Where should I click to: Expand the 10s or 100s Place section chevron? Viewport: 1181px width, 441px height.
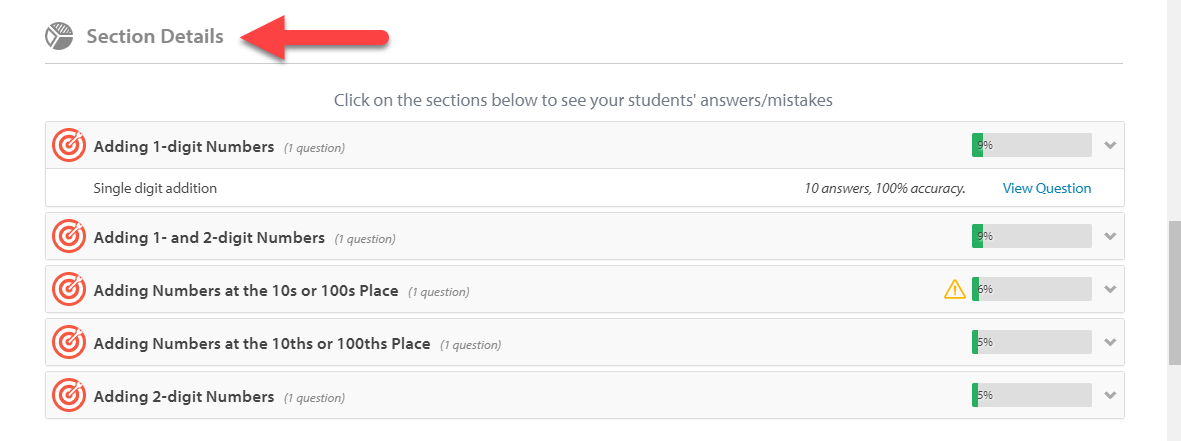[x=1109, y=290]
